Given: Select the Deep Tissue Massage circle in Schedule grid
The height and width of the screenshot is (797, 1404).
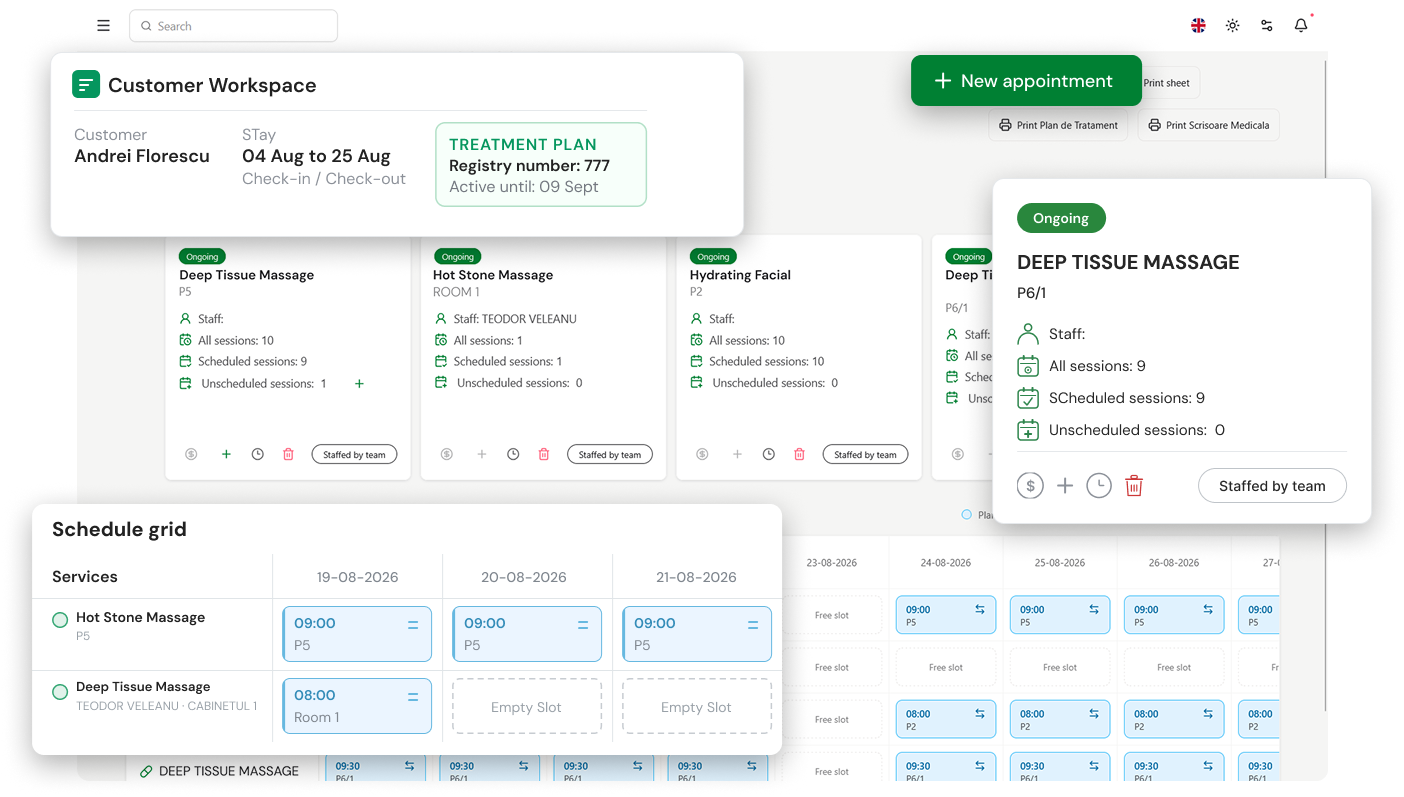Looking at the screenshot, I should click(x=60, y=690).
